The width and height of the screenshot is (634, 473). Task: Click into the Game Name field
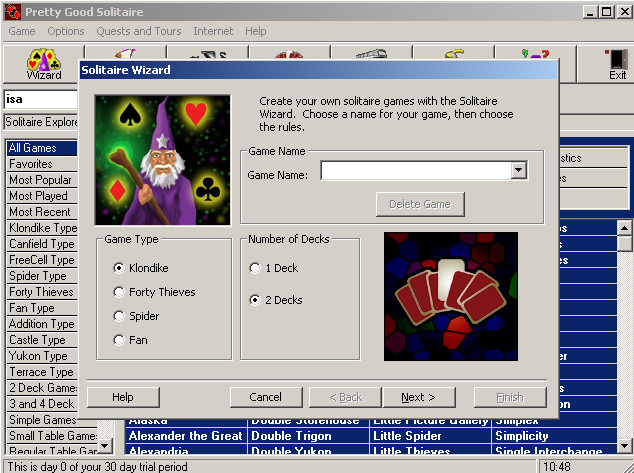[x=416, y=170]
